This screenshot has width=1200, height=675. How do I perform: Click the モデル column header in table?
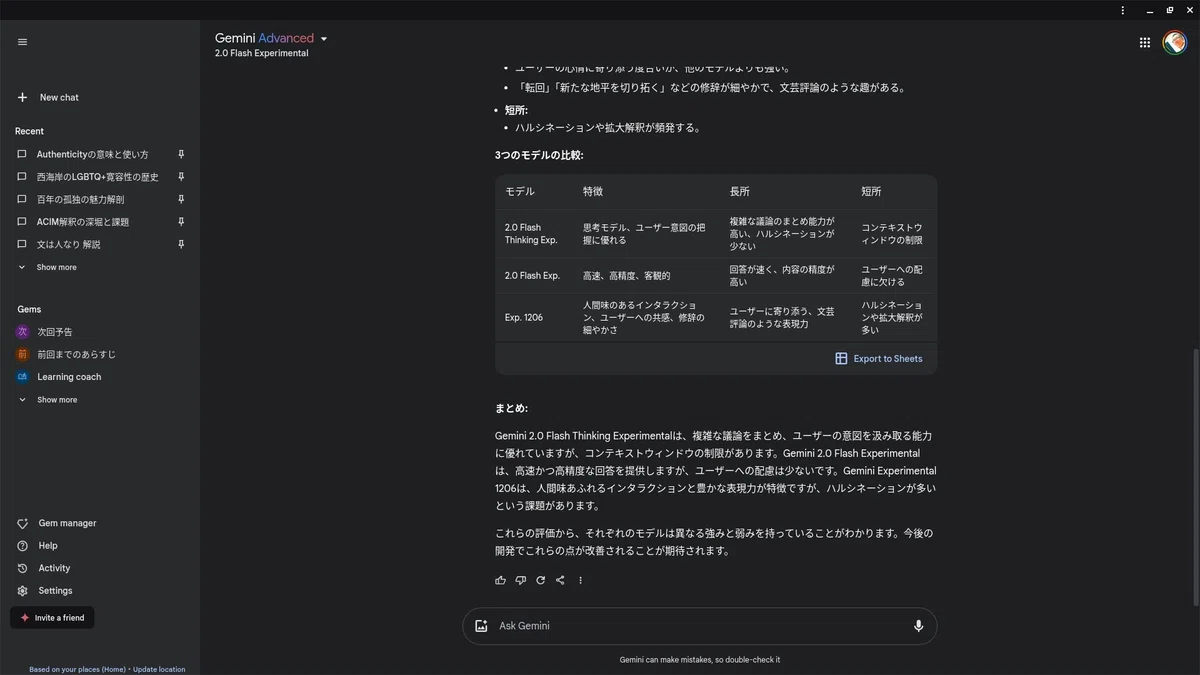519,191
